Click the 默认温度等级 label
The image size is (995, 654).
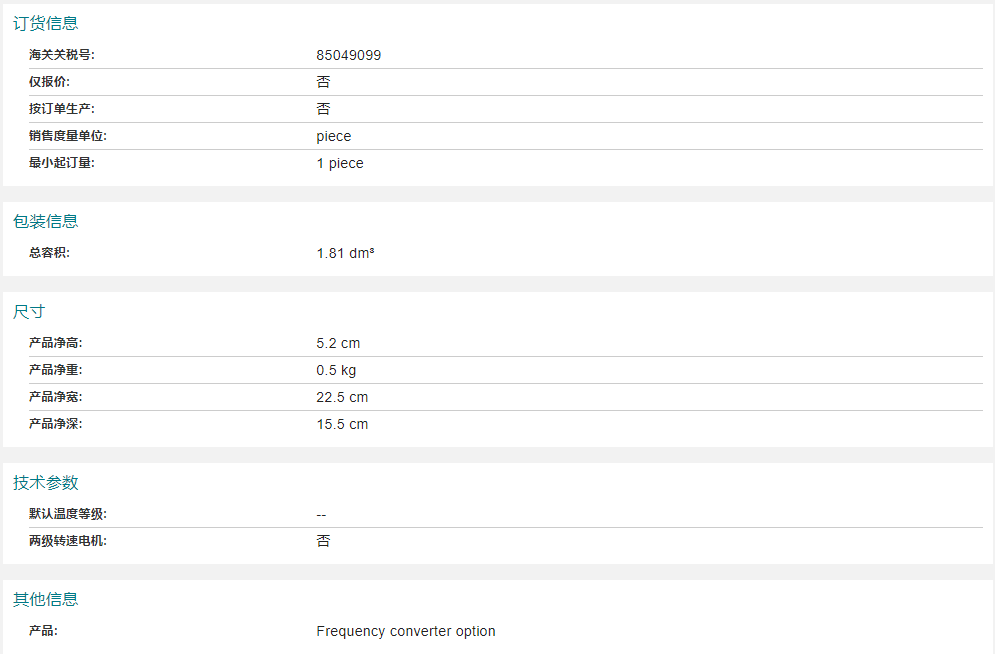[68, 514]
